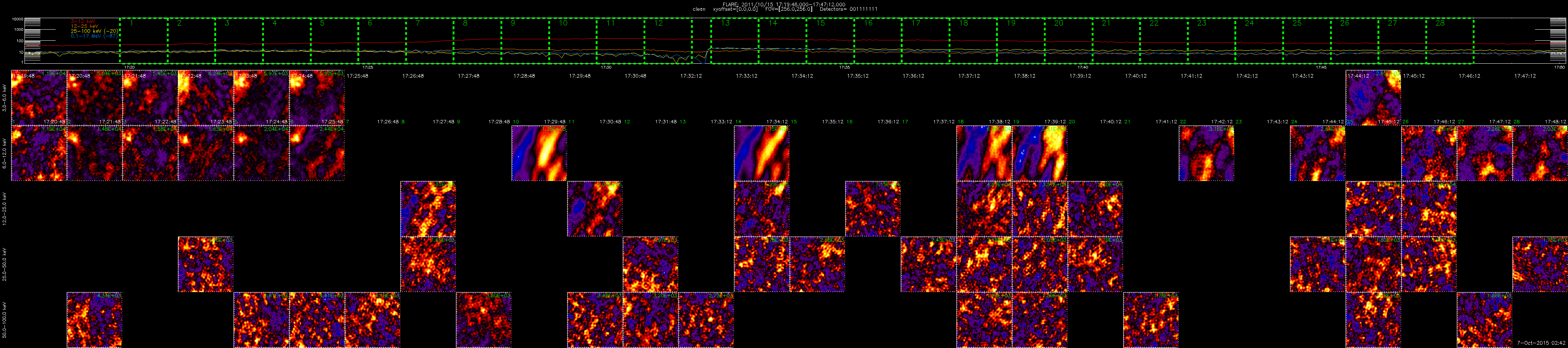Open the 6.0-12.0 keV image for interval 14
This screenshot has width=1568, height=348.
click(x=762, y=153)
